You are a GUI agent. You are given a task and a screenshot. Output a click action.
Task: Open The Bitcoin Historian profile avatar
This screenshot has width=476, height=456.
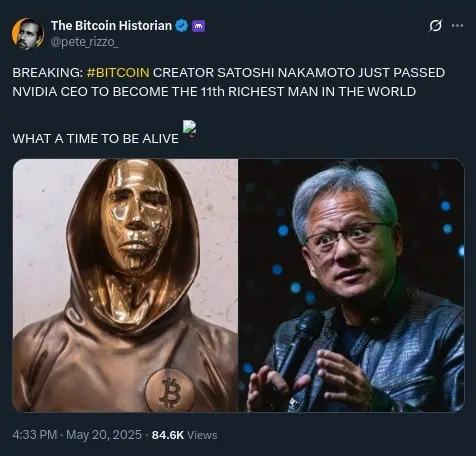28,34
